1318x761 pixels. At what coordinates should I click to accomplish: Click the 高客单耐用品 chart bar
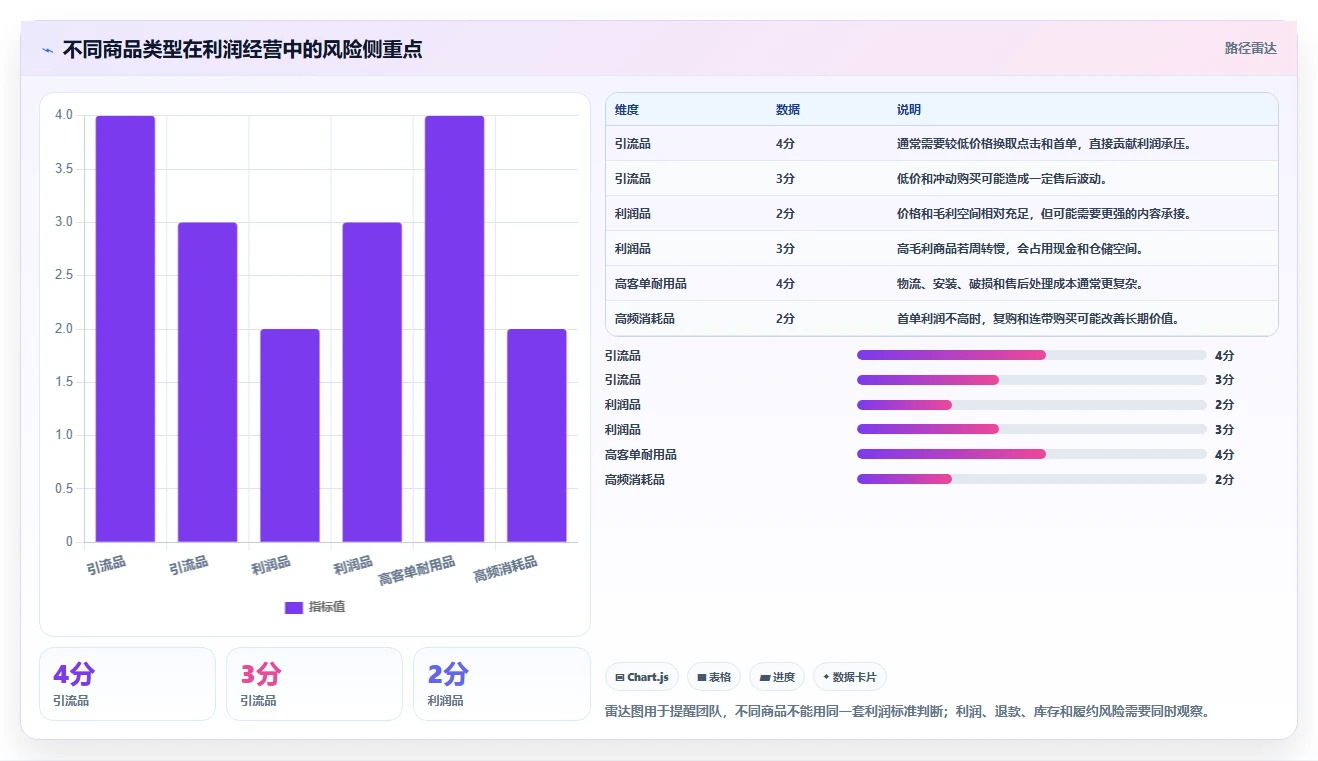[x=454, y=329]
